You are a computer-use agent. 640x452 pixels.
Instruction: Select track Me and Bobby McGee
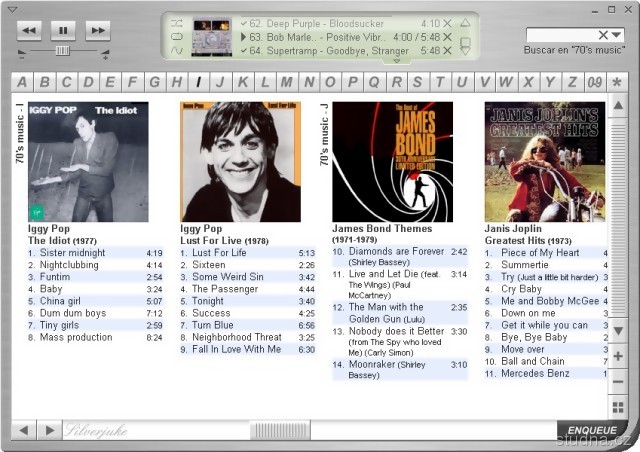546,301
